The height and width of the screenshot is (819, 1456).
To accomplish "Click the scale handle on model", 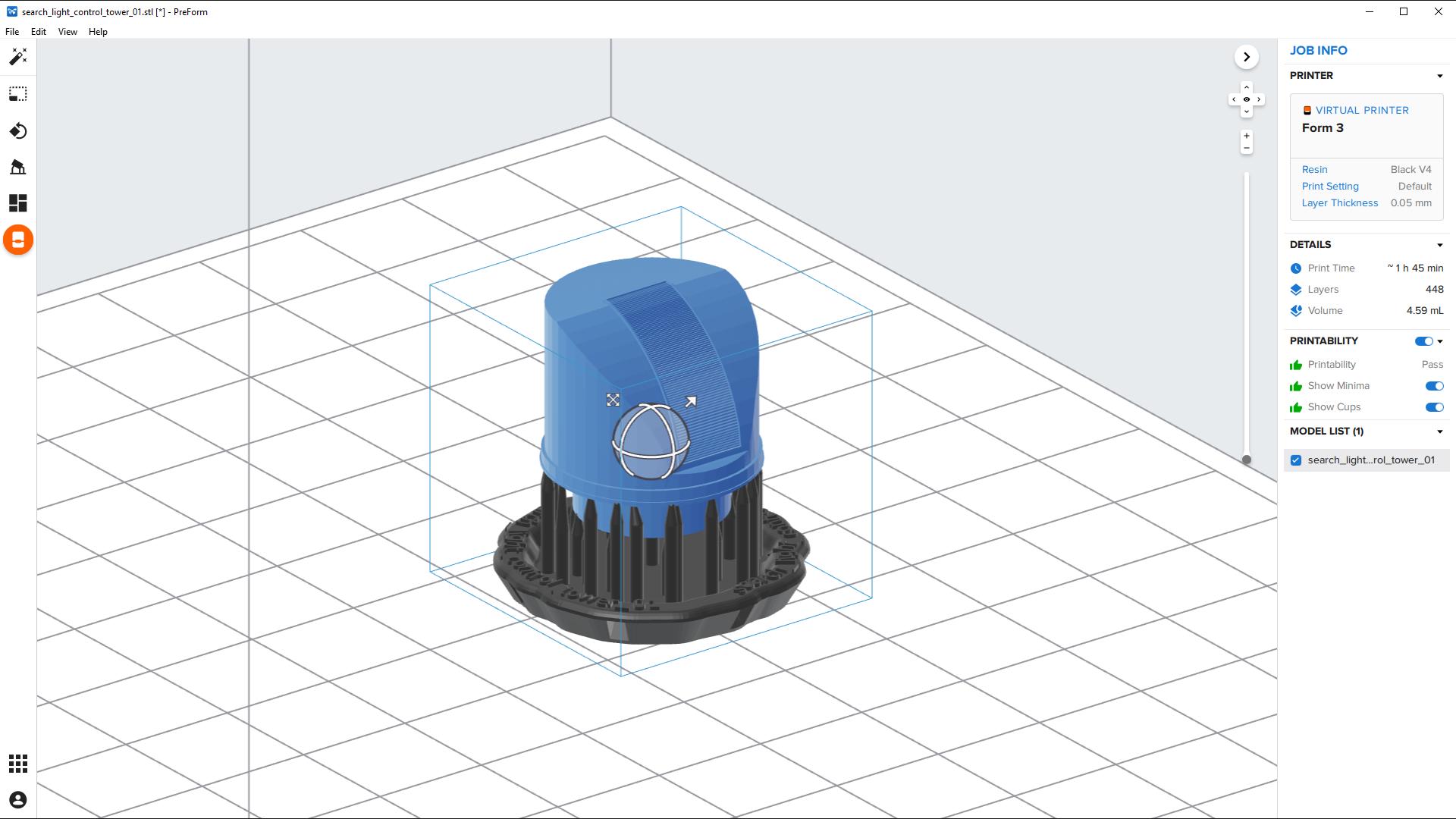I will [613, 400].
